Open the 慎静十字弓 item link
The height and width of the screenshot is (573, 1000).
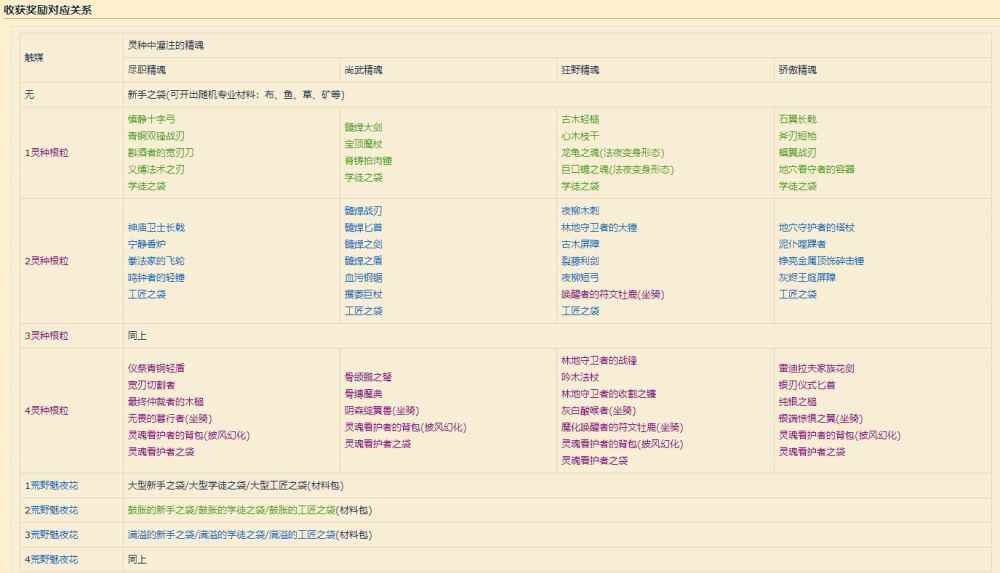(151, 119)
